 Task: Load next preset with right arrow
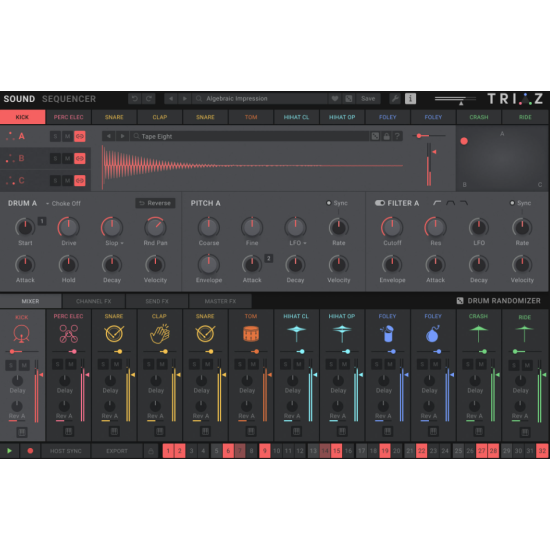pos(185,99)
